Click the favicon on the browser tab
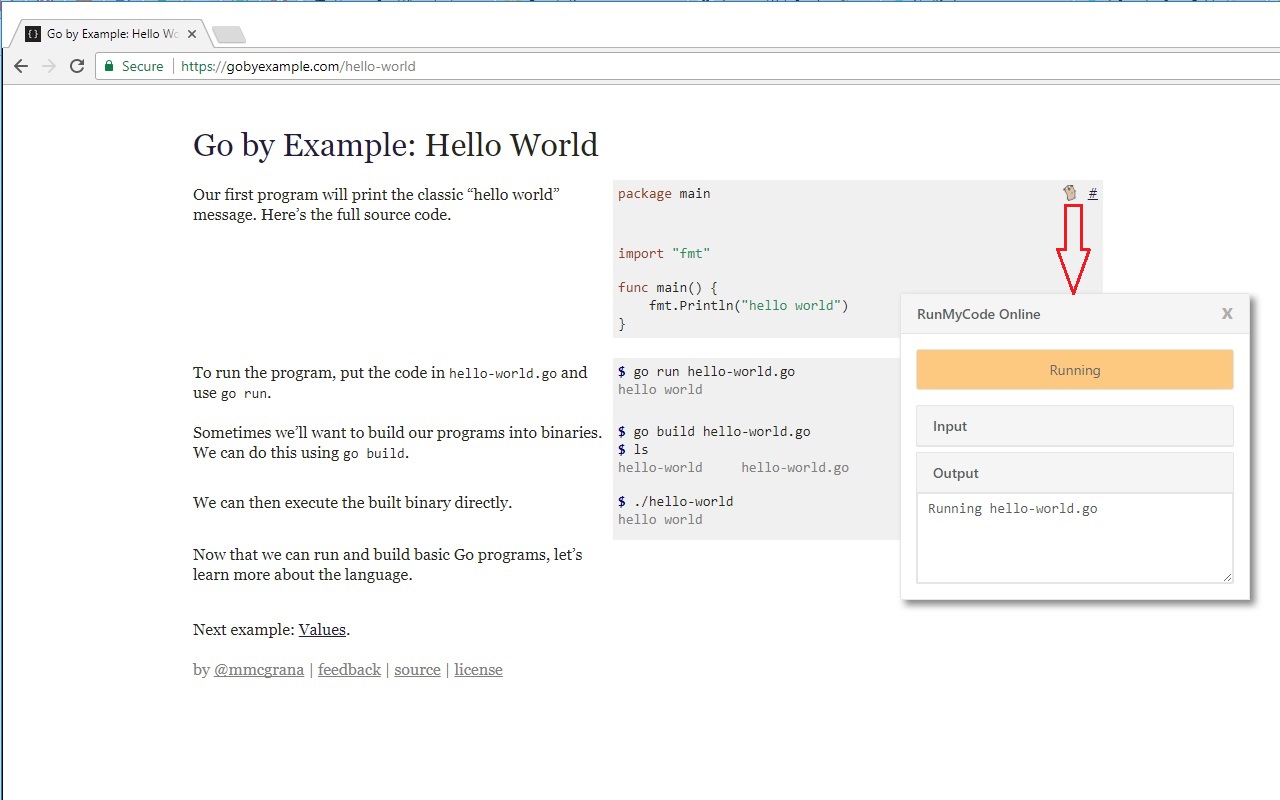1280x800 pixels. click(33, 34)
